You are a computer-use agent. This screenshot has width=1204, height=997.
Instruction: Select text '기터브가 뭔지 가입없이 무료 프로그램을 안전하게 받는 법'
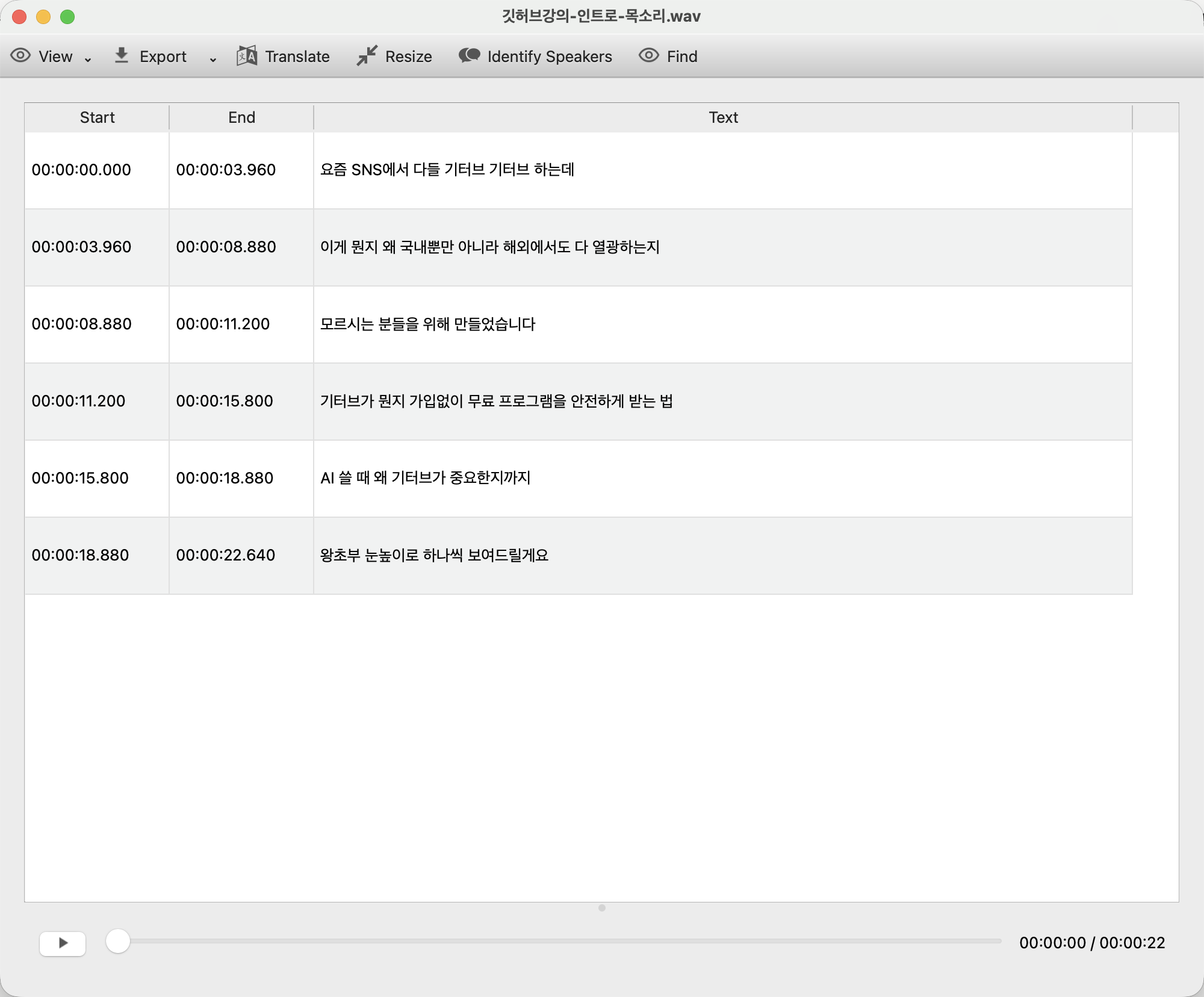point(497,401)
